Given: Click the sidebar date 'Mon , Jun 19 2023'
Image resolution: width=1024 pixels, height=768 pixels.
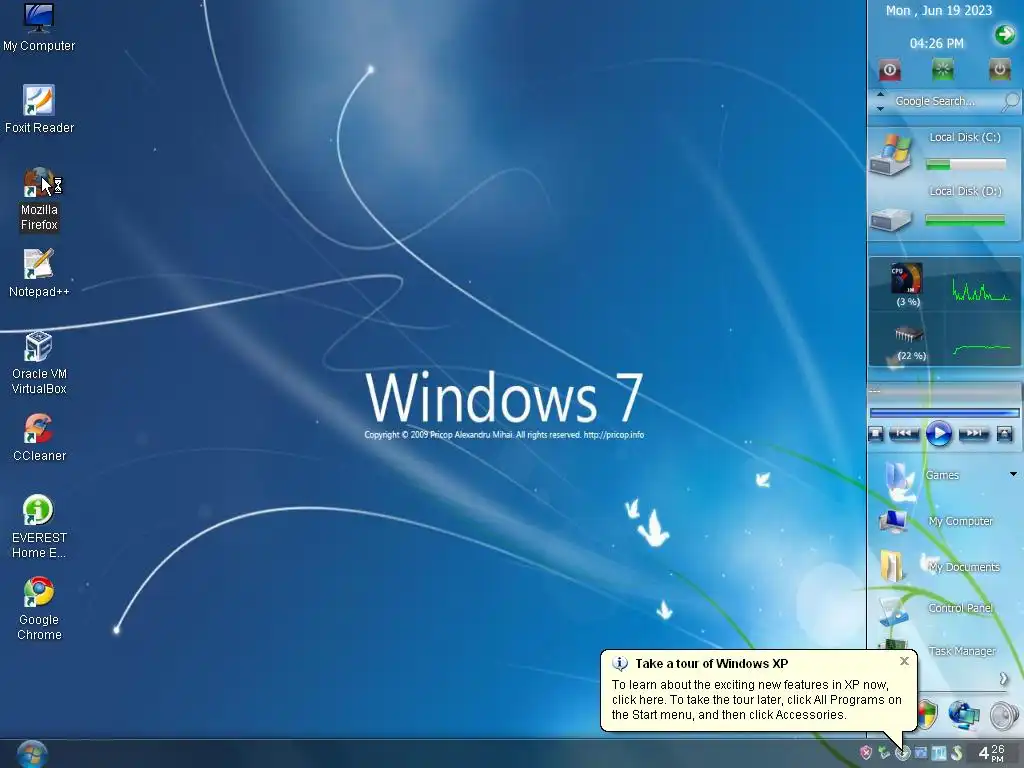Looking at the screenshot, I should click(x=938, y=10).
